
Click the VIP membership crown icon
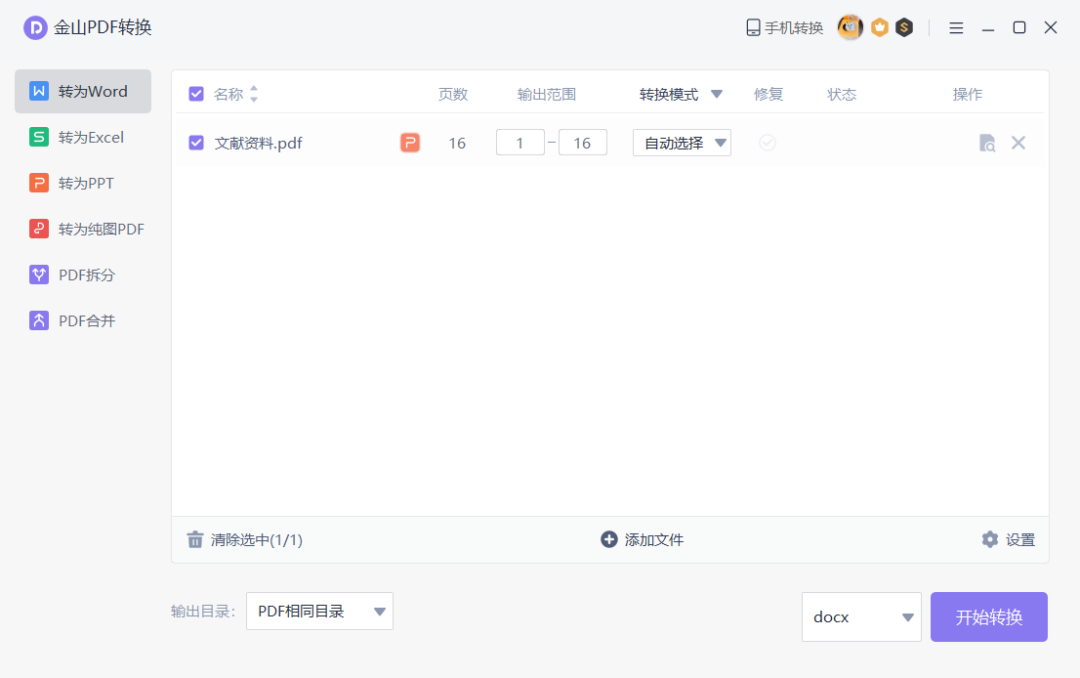click(x=878, y=27)
